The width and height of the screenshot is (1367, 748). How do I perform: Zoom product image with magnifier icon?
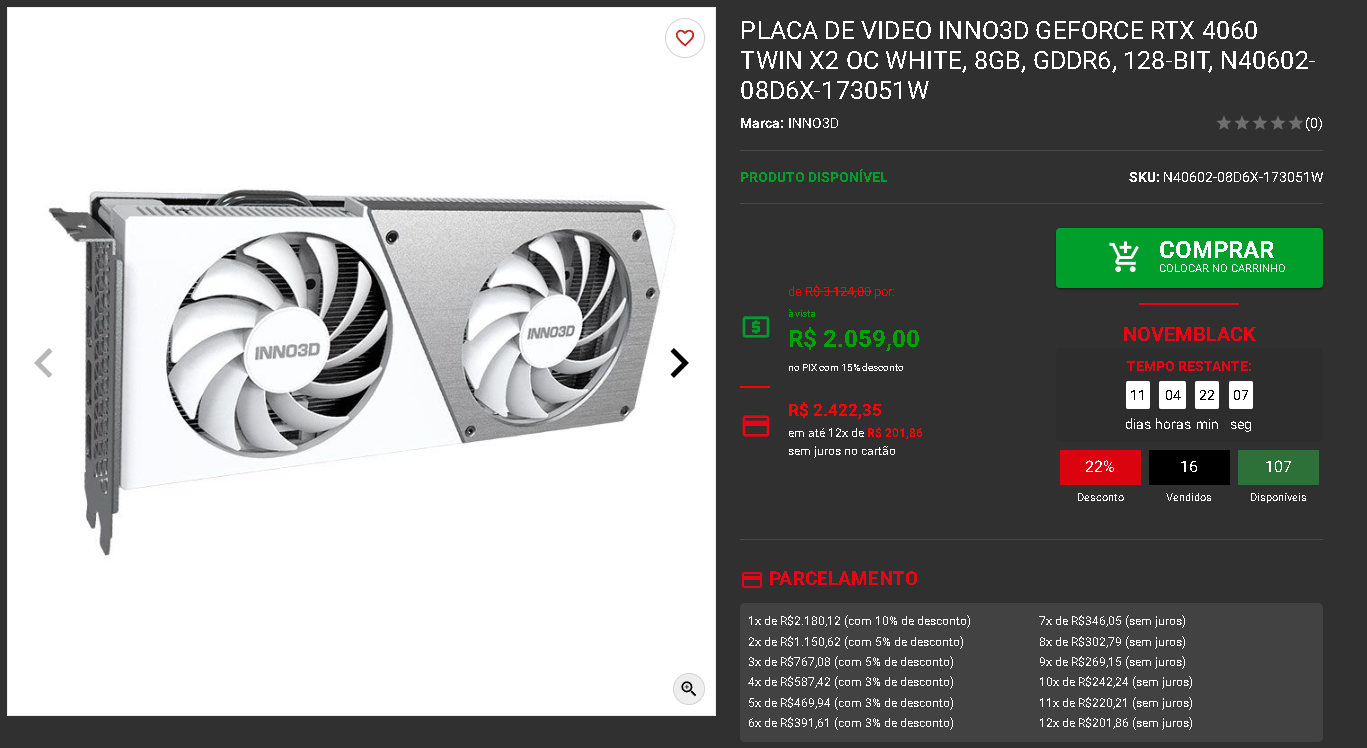688,688
